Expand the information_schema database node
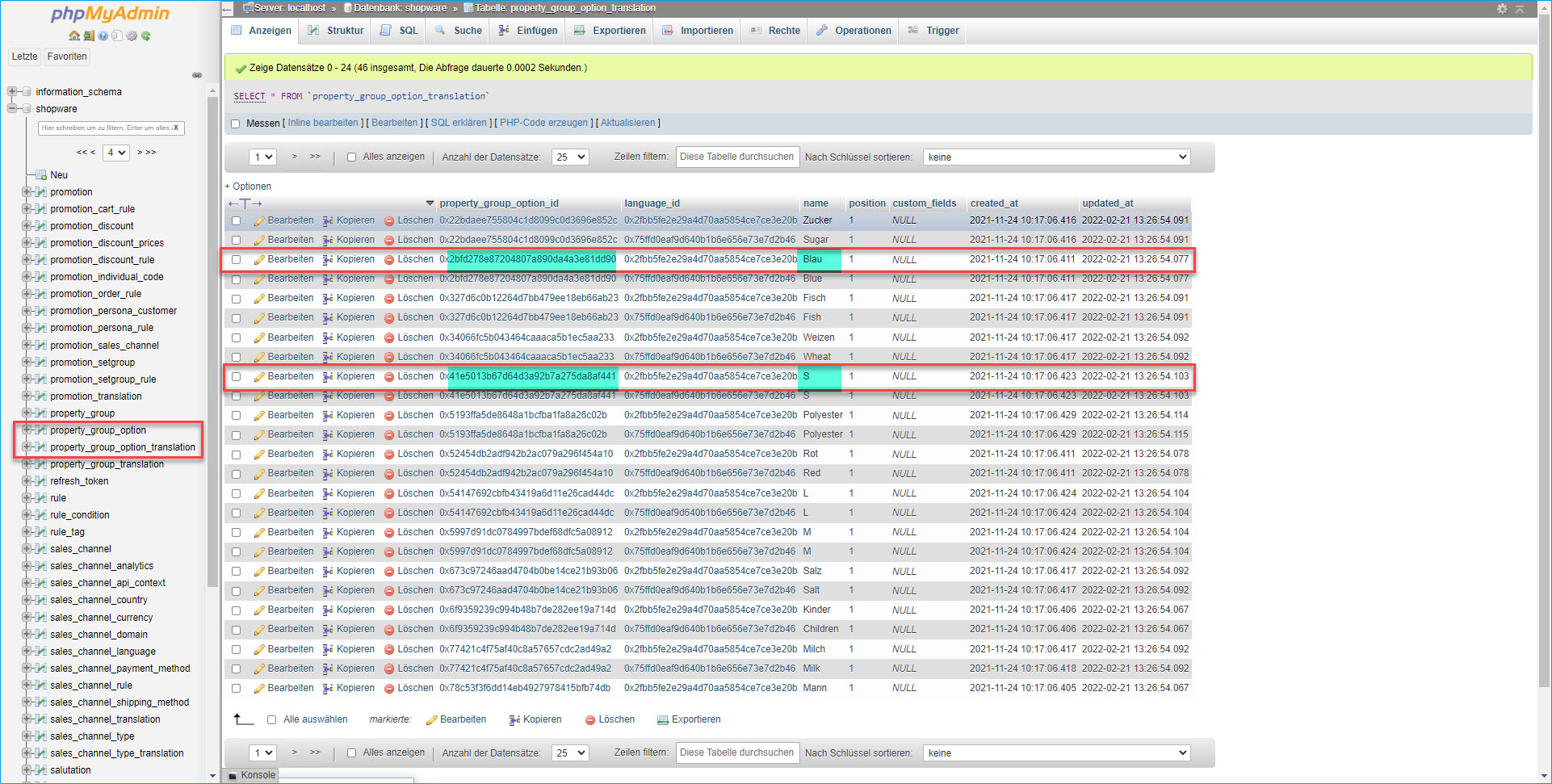This screenshot has height=784, width=1552. point(12,91)
